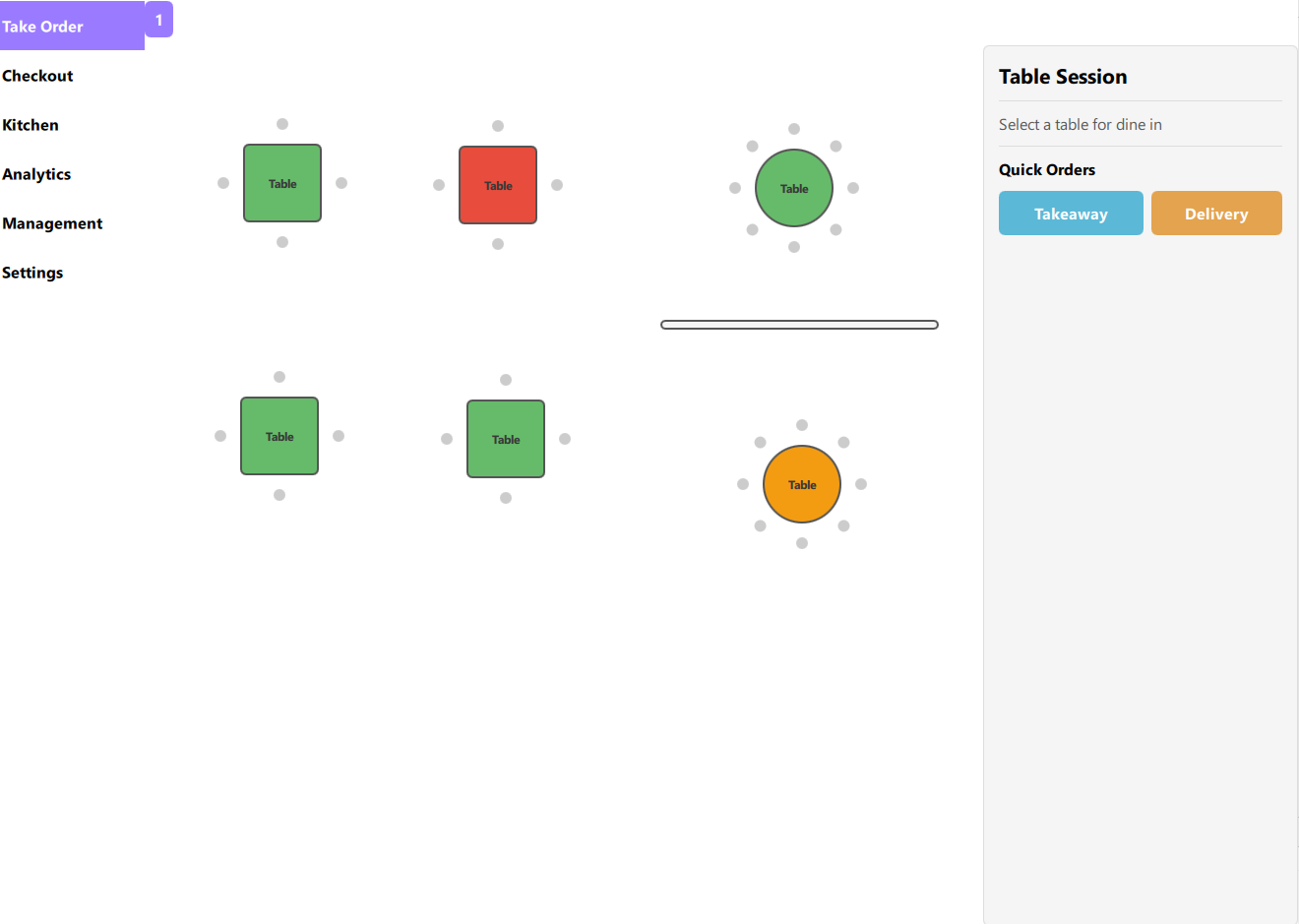Click the seat left of top-left square table
This screenshot has height=924, width=1299.
(223, 183)
